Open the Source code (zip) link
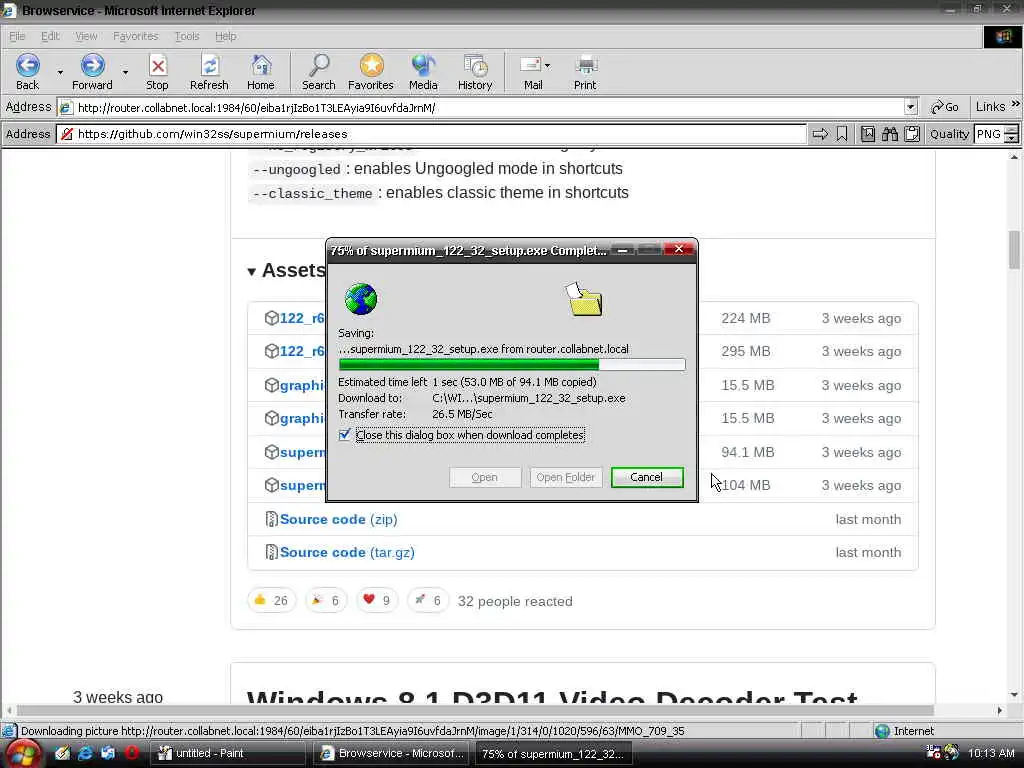 (338, 519)
